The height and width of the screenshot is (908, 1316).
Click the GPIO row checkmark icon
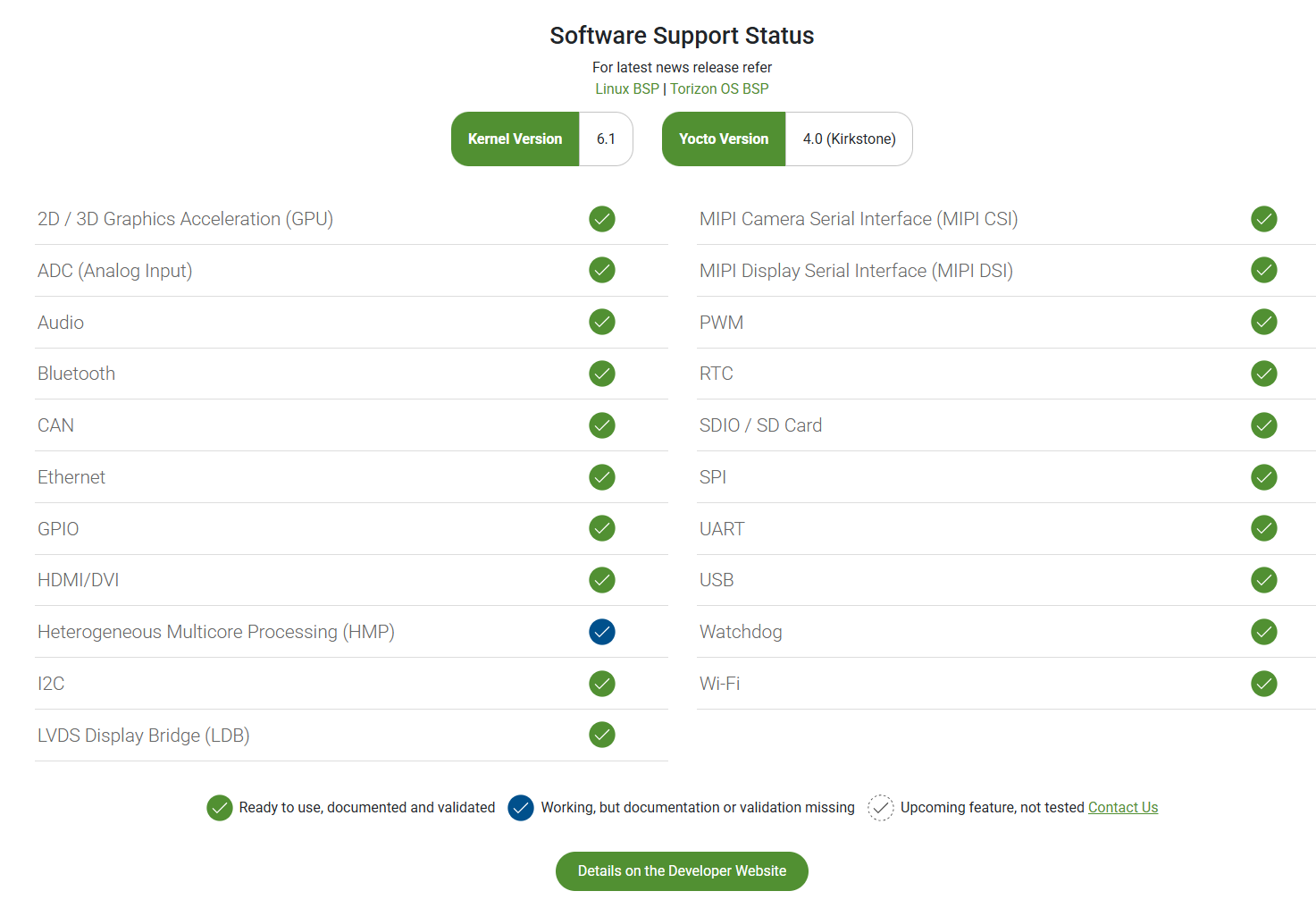pyautogui.click(x=602, y=528)
